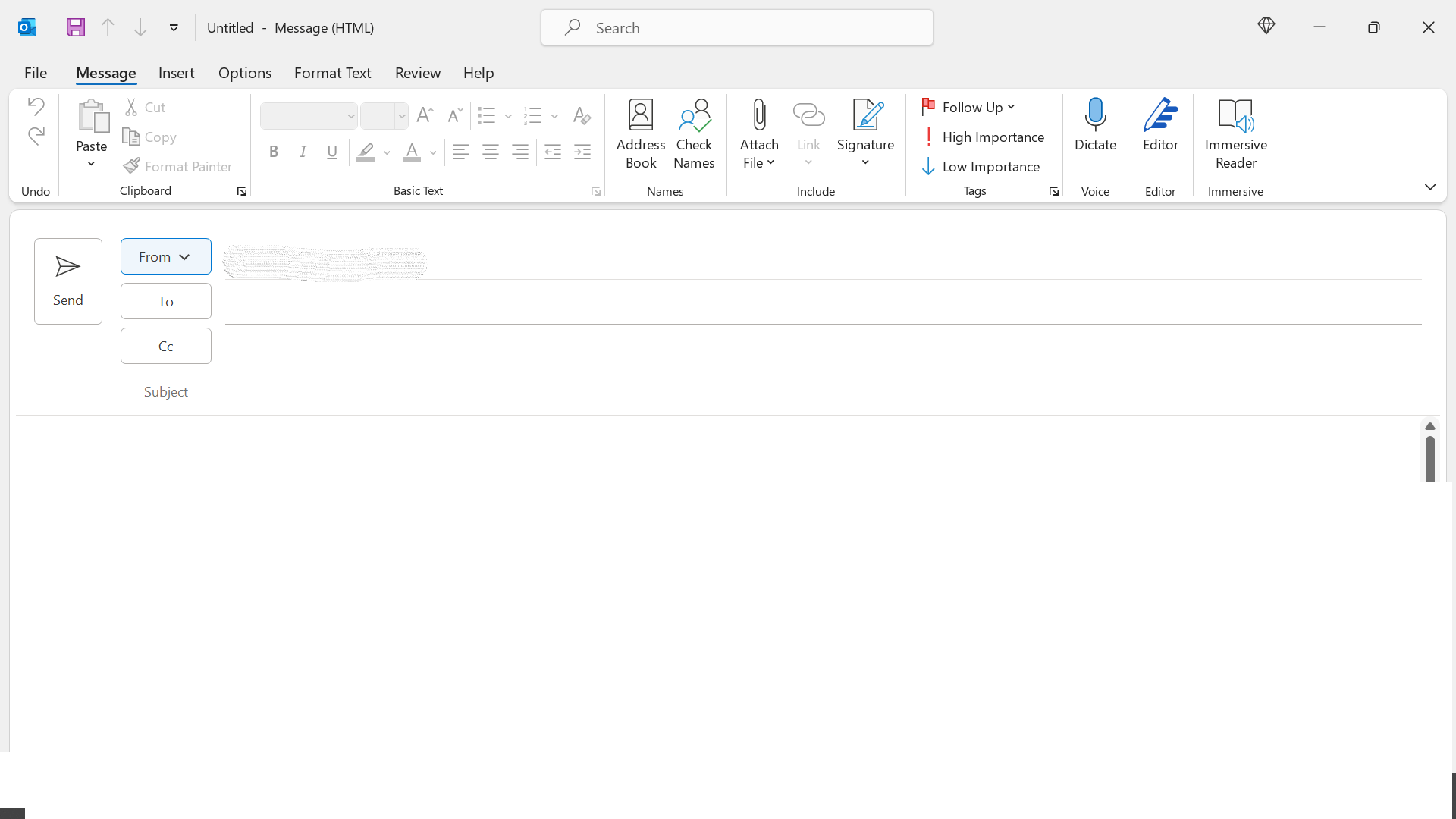Open the Editor pane
This screenshot has height=819, width=1456.
[1159, 133]
